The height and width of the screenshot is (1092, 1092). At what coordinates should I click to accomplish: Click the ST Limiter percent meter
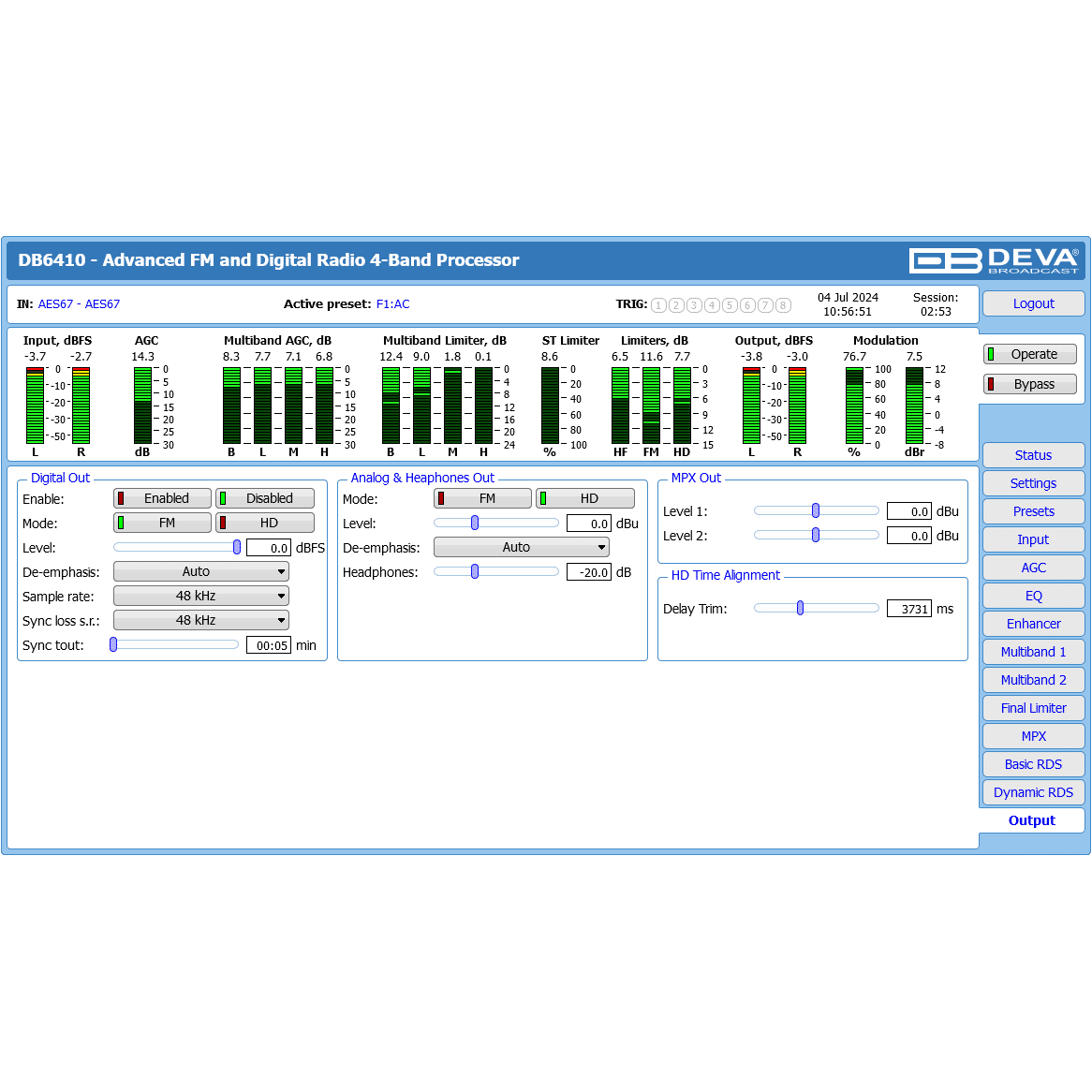click(x=550, y=406)
